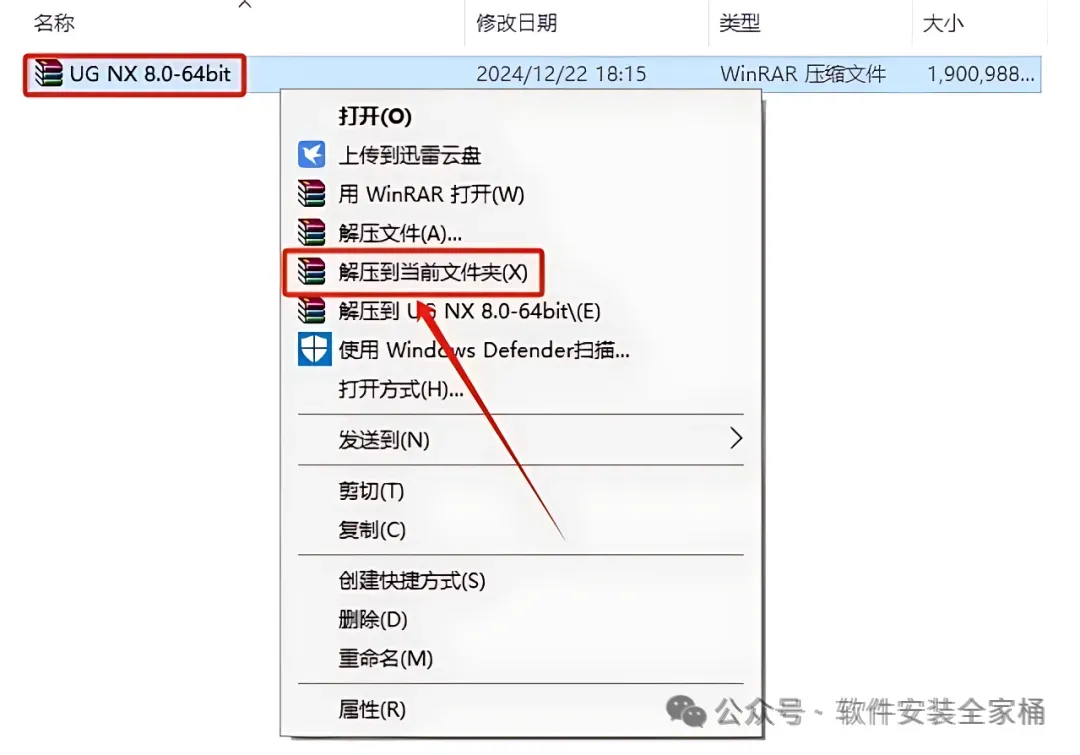Select 创建快捷方式(S) menu item
Screen dimensions: 1080x755
(412, 581)
